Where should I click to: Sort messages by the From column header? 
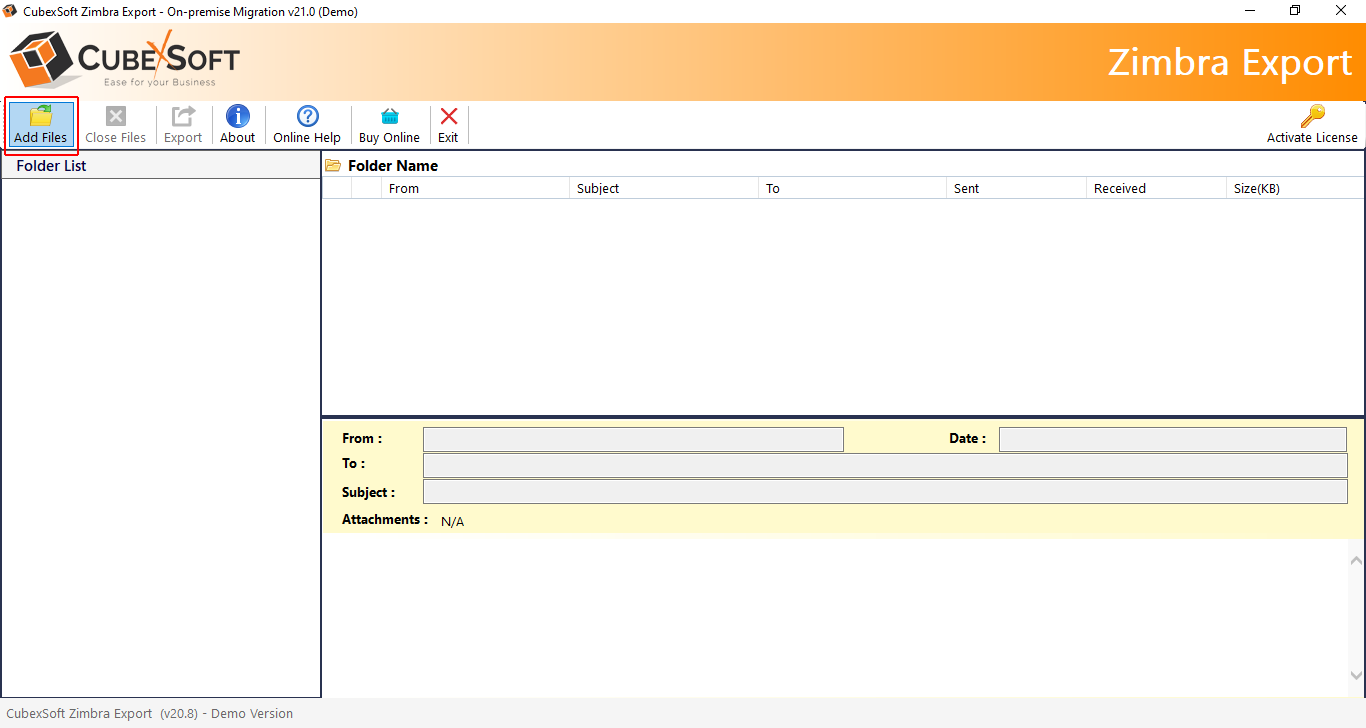pyautogui.click(x=404, y=188)
